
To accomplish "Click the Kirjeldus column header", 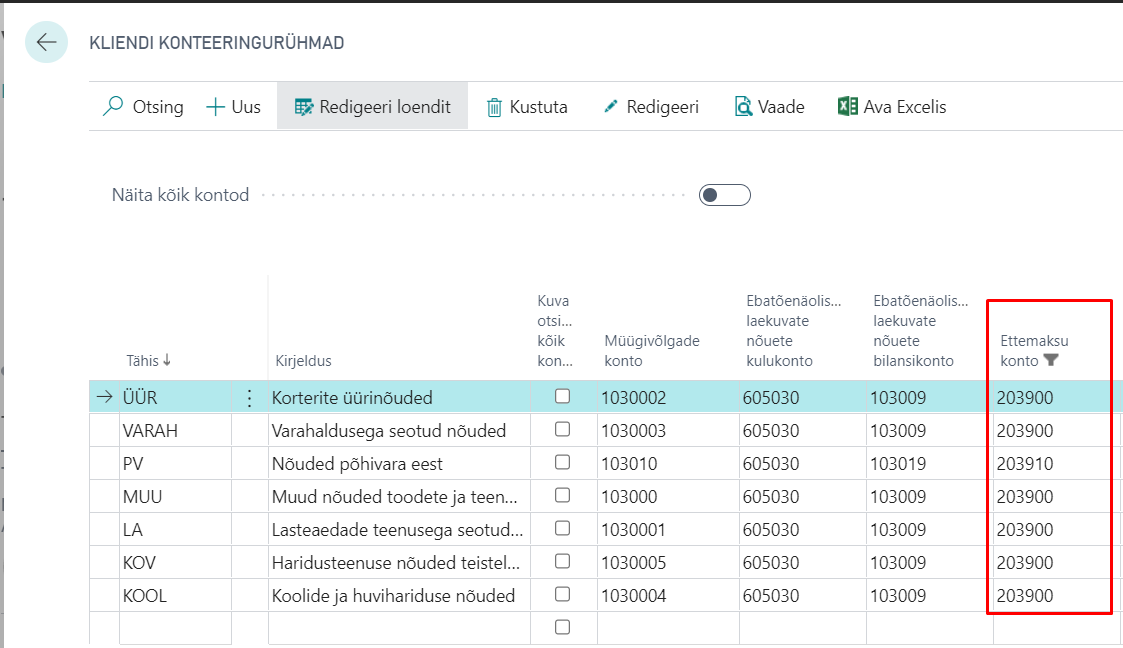I will (x=303, y=360).
